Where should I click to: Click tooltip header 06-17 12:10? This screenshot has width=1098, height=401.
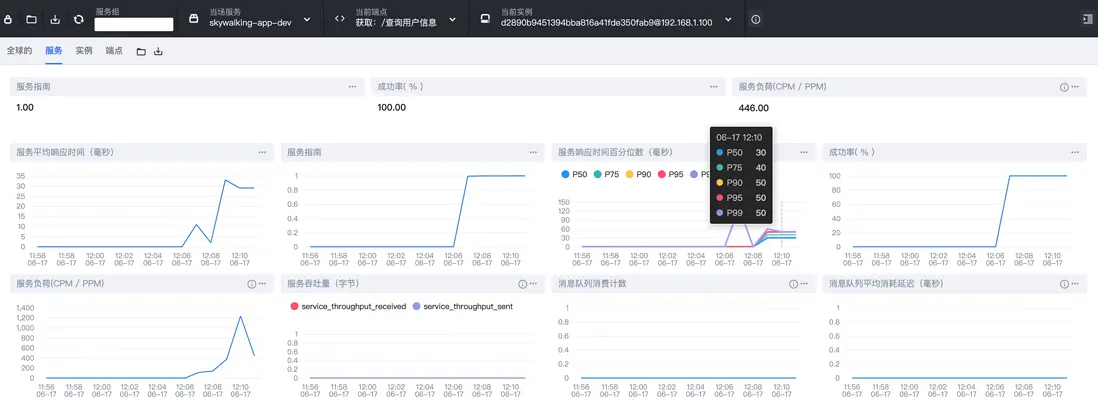coord(739,137)
